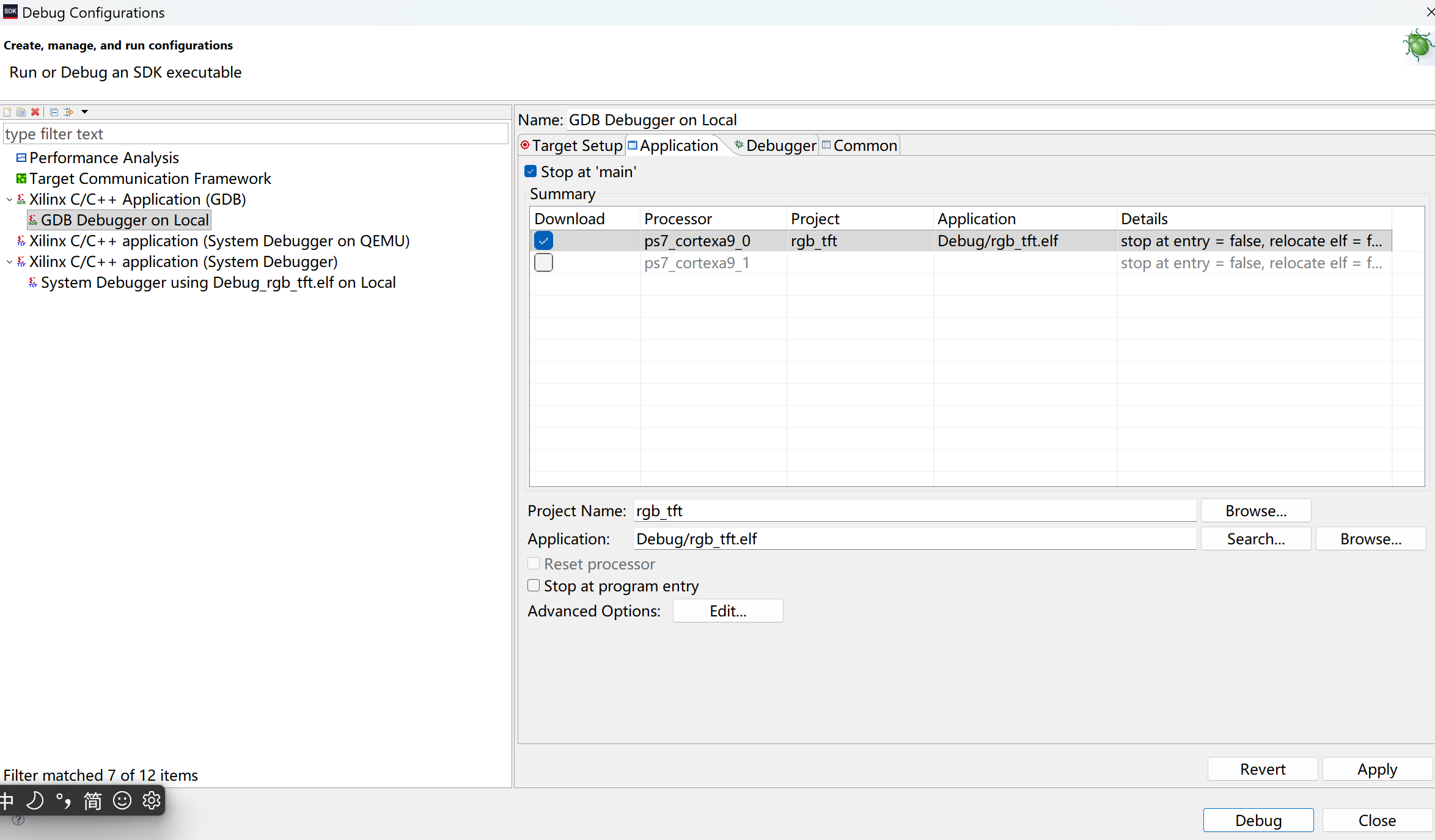Select Target Communication Framework in the tree
This screenshot has width=1435, height=840.
[x=150, y=179]
